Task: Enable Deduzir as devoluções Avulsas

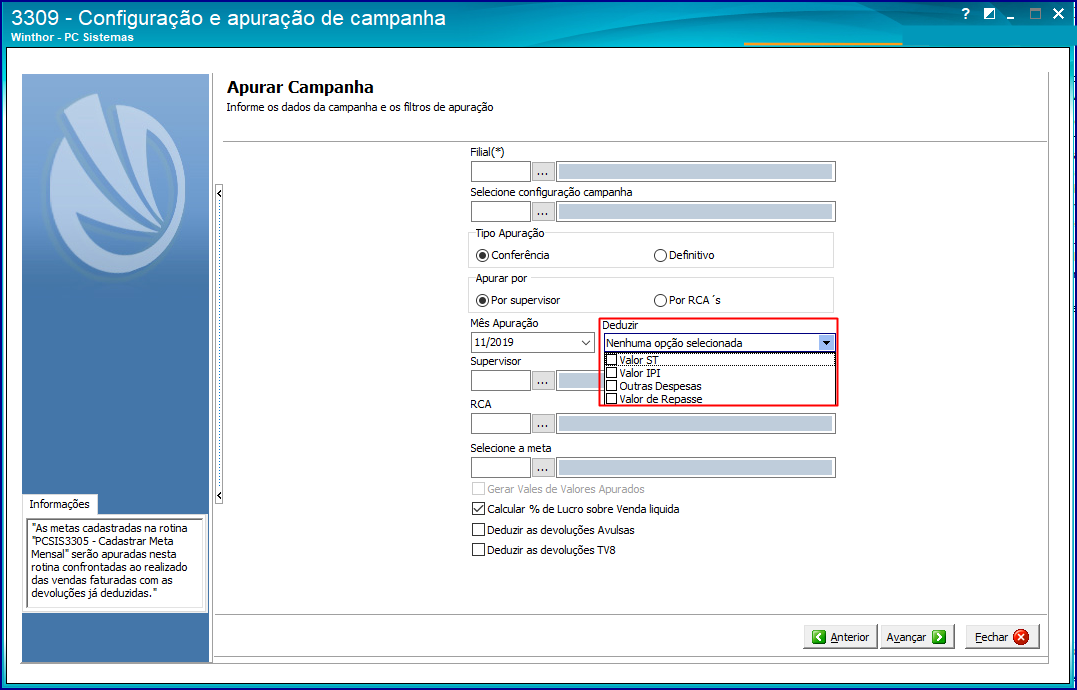Action: pyautogui.click(x=479, y=530)
